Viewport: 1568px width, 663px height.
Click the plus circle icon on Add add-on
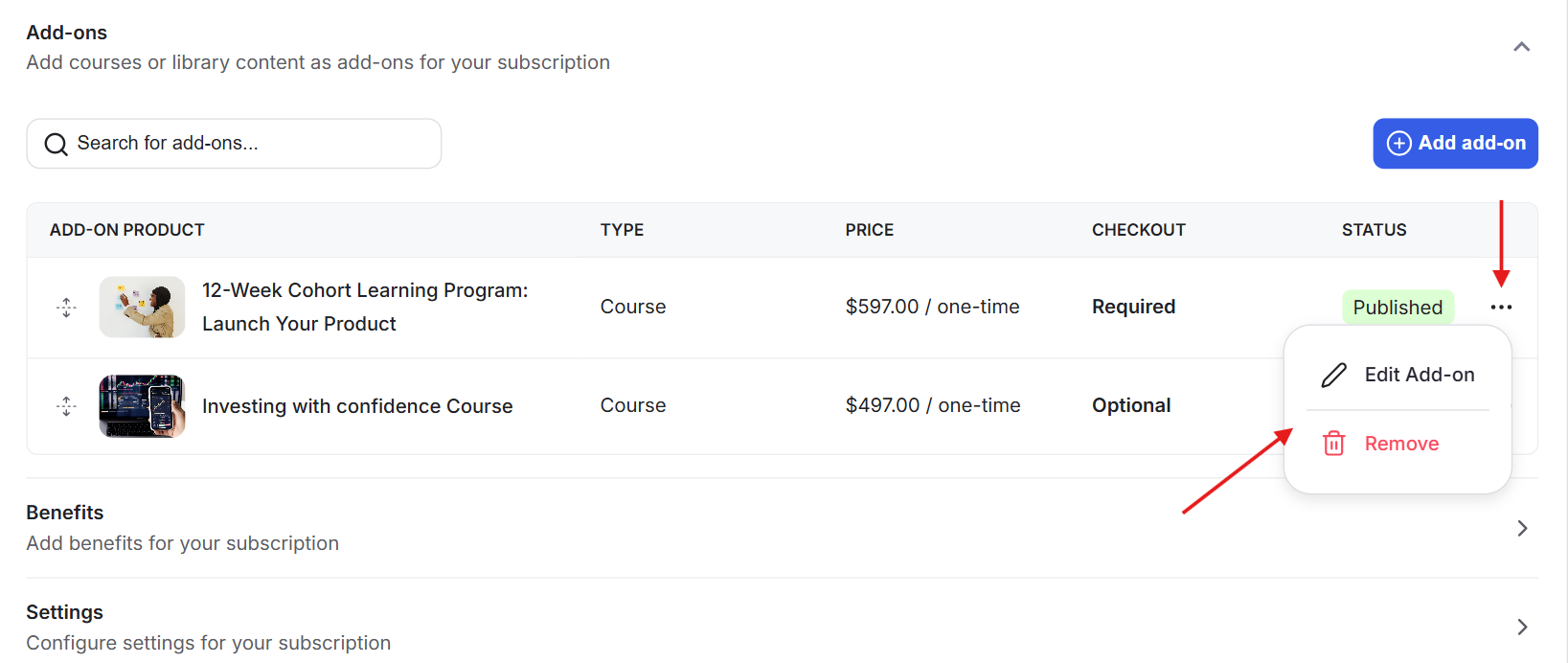1398,143
